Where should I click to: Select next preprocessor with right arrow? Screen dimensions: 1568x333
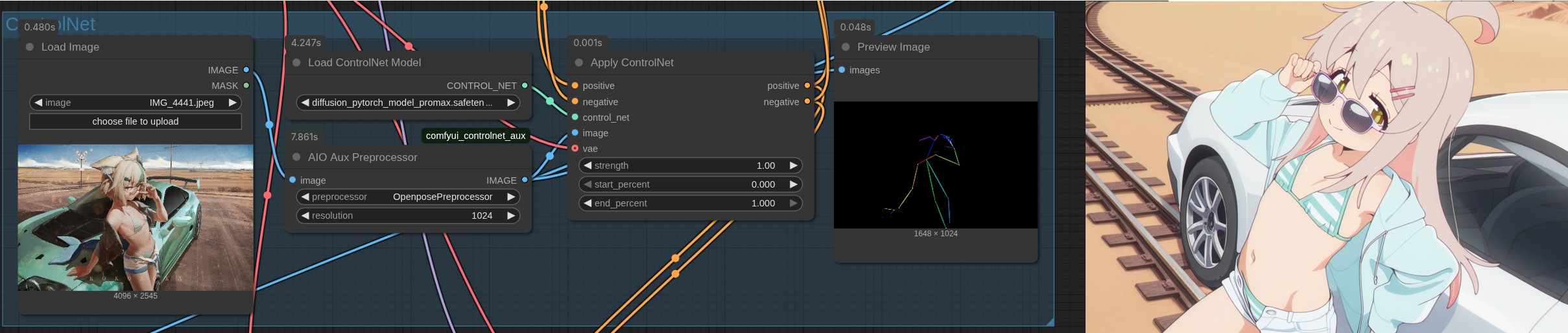pos(511,197)
